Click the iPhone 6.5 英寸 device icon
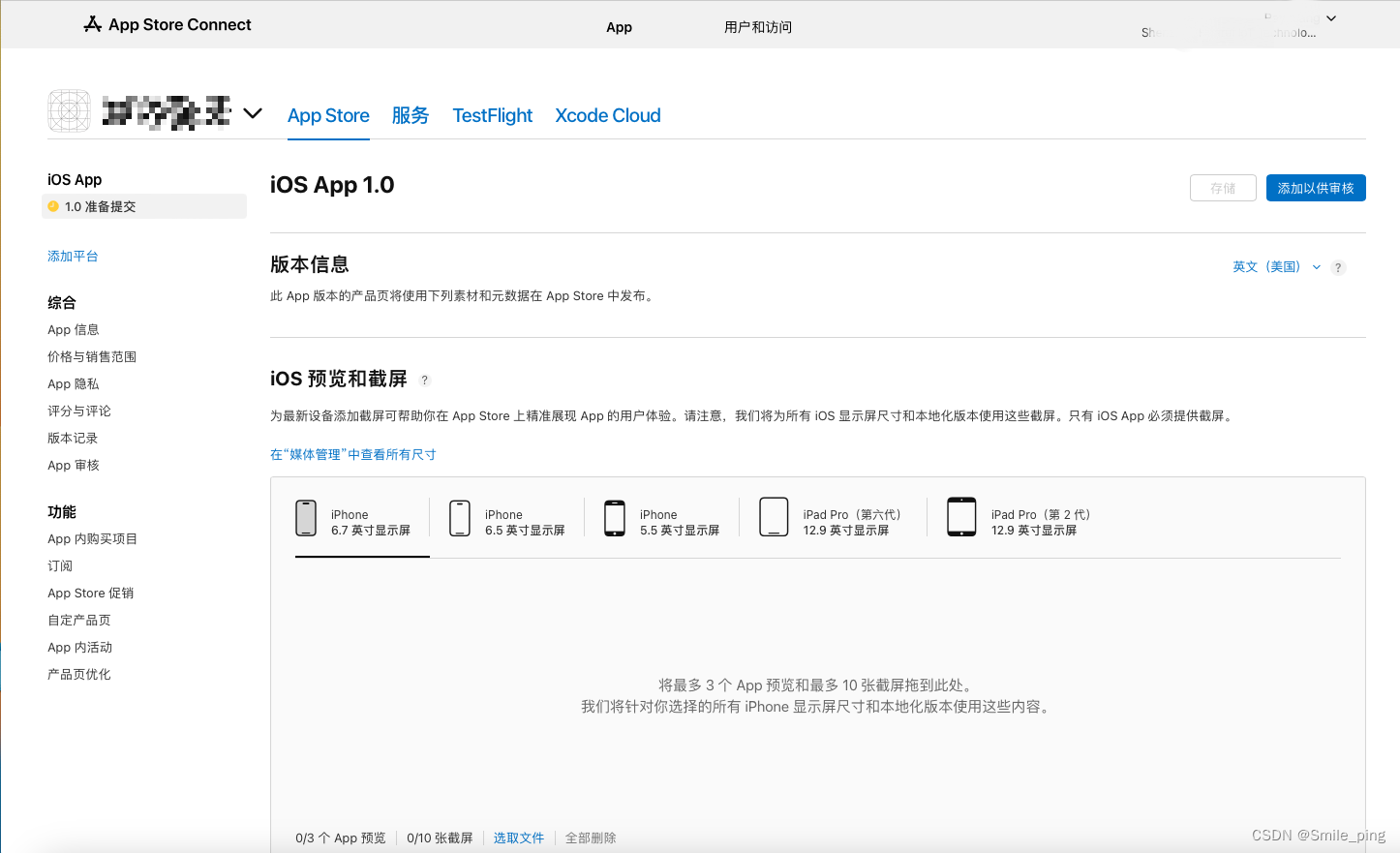 click(460, 518)
